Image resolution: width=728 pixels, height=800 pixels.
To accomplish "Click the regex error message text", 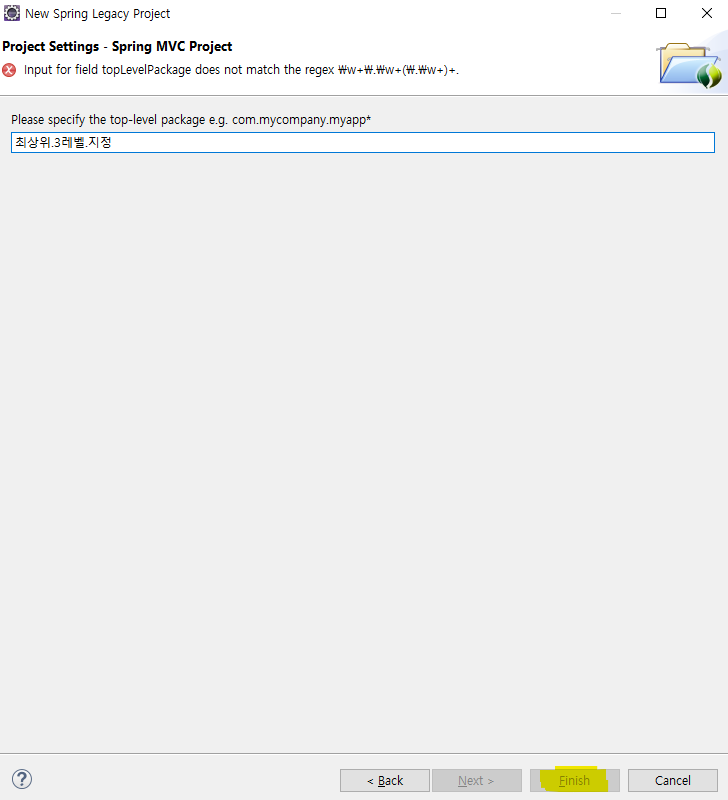I will click(241, 70).
